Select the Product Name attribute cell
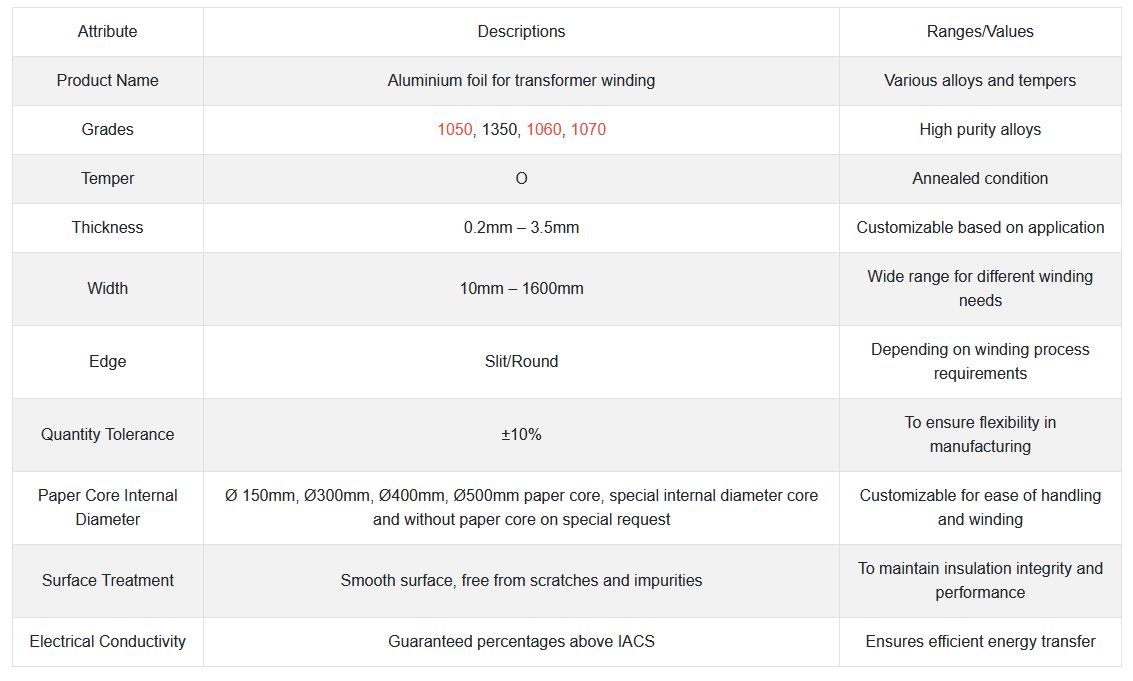This screenshot has height=681, width=1133. pyautogui.click(x=108, y=81)
